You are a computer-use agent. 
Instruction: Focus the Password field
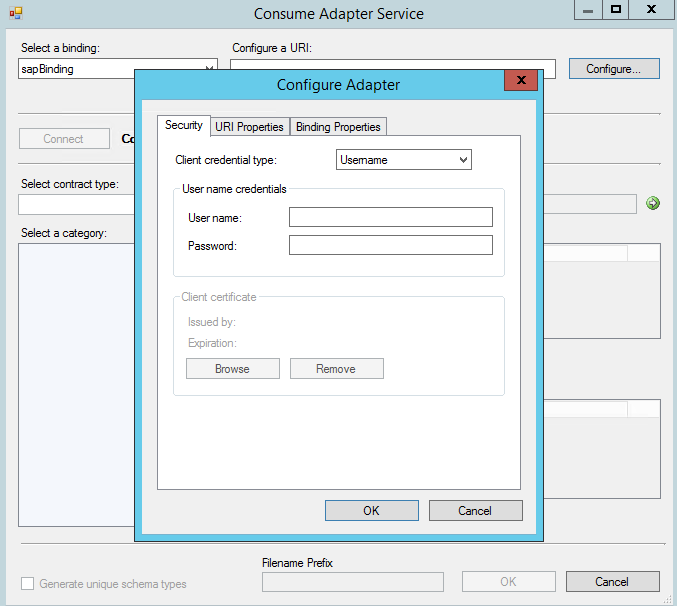[391, 245]
